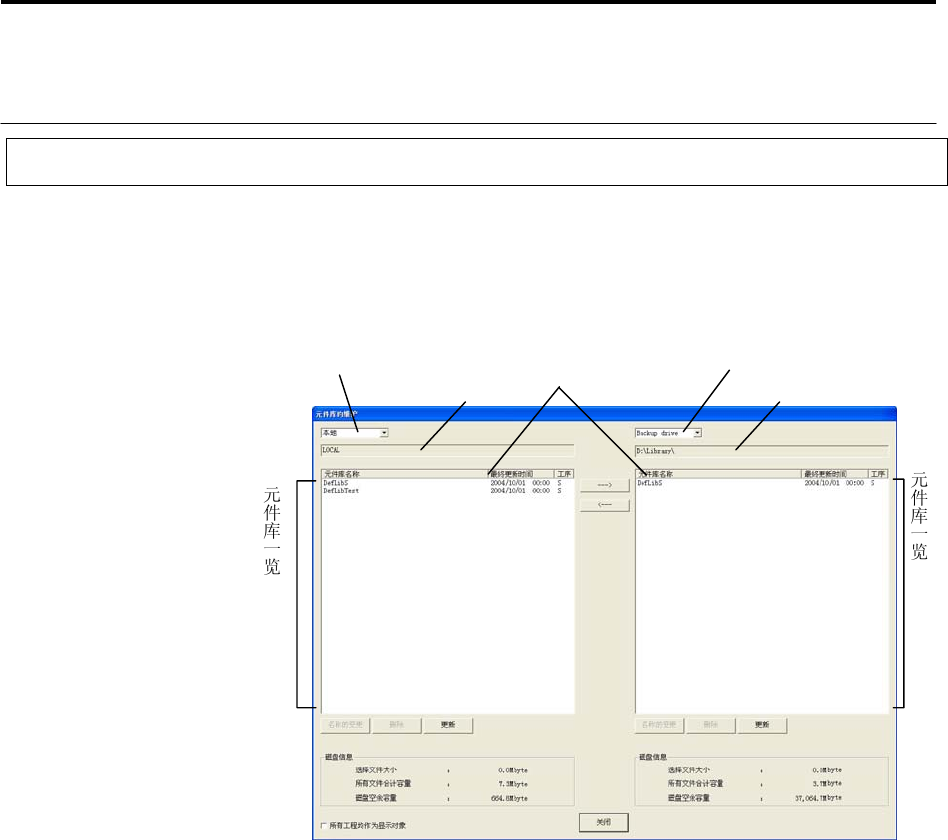Click right 所有文件合计容量 label
948x840 pixels.
coord(695,784)
